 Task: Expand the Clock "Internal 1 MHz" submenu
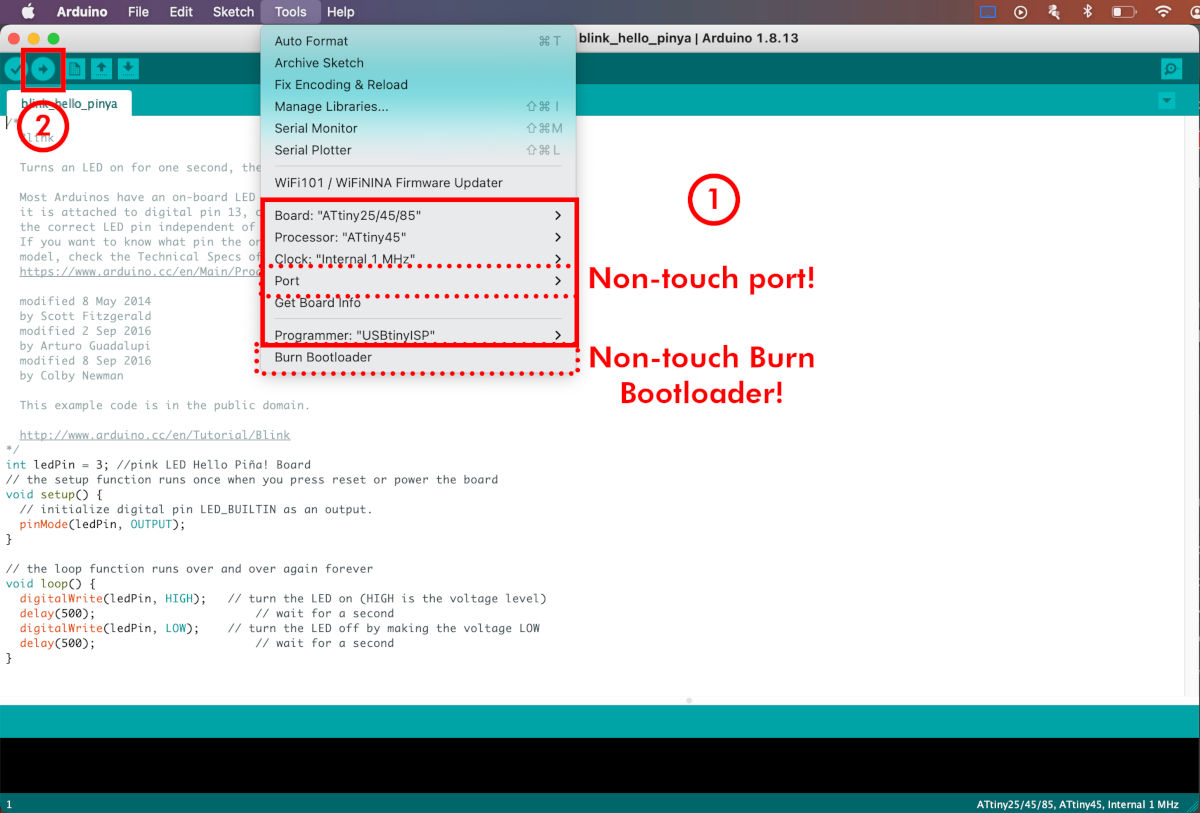click(x=418, y=259)
